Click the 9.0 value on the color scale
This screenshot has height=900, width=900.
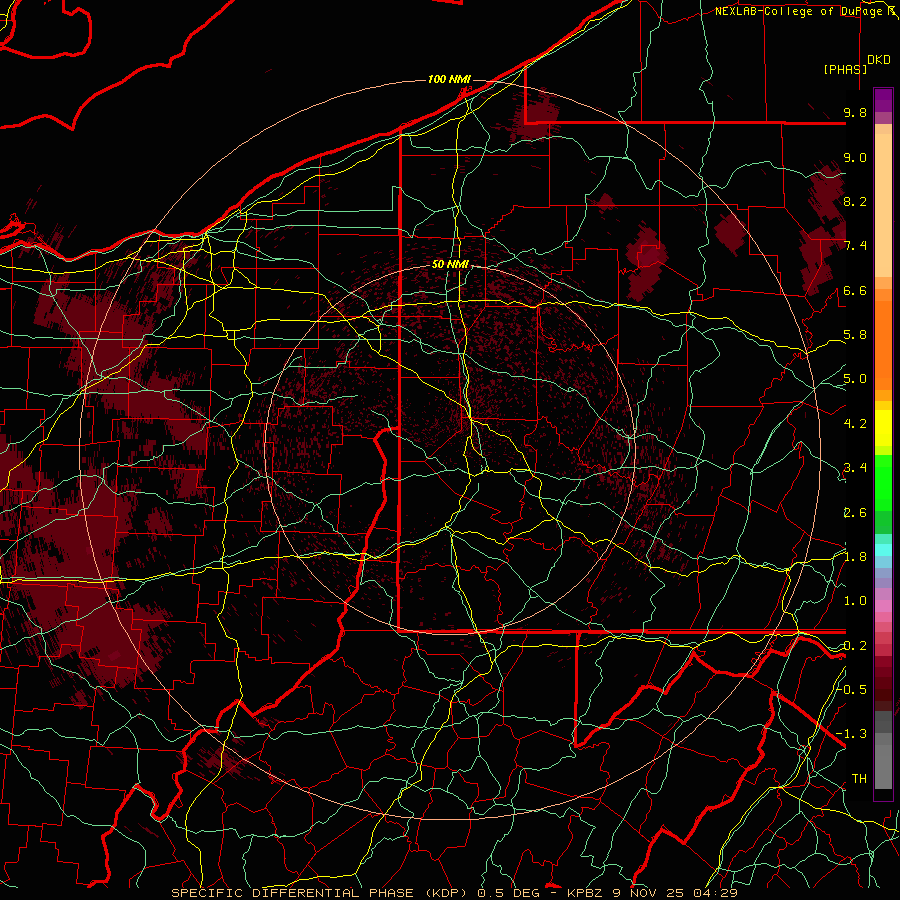tap(855, 157)
